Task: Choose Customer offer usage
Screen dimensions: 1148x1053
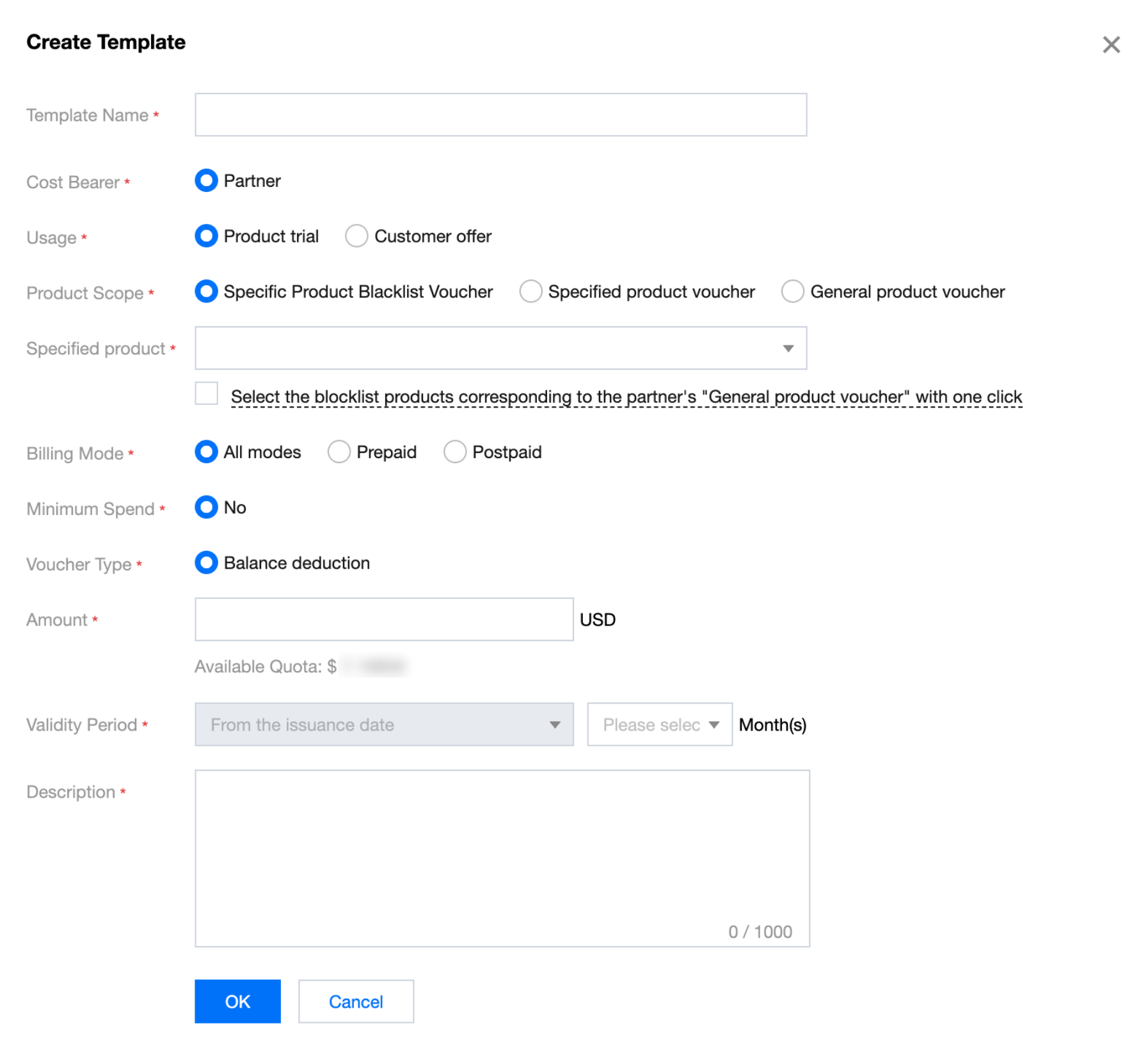Action: click(x=356, y=236)
